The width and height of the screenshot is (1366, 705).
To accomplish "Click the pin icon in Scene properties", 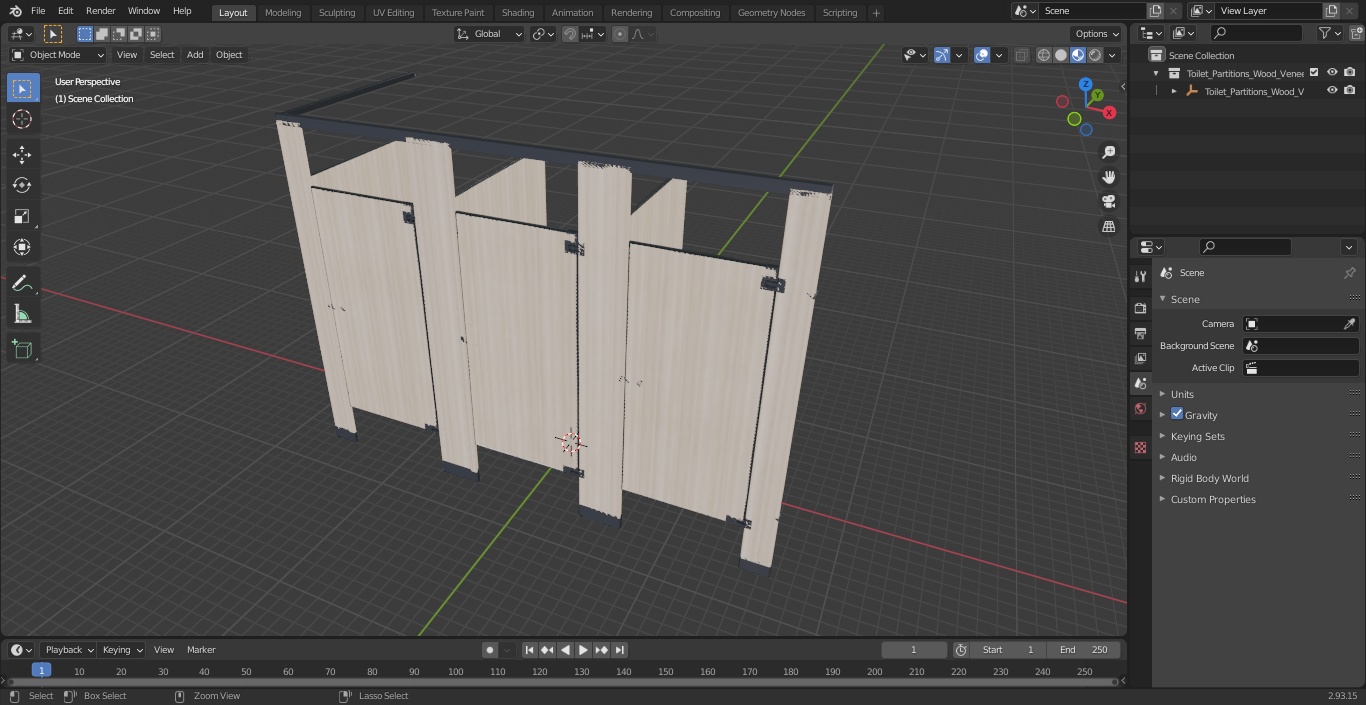I will [x=1349, y=273].
